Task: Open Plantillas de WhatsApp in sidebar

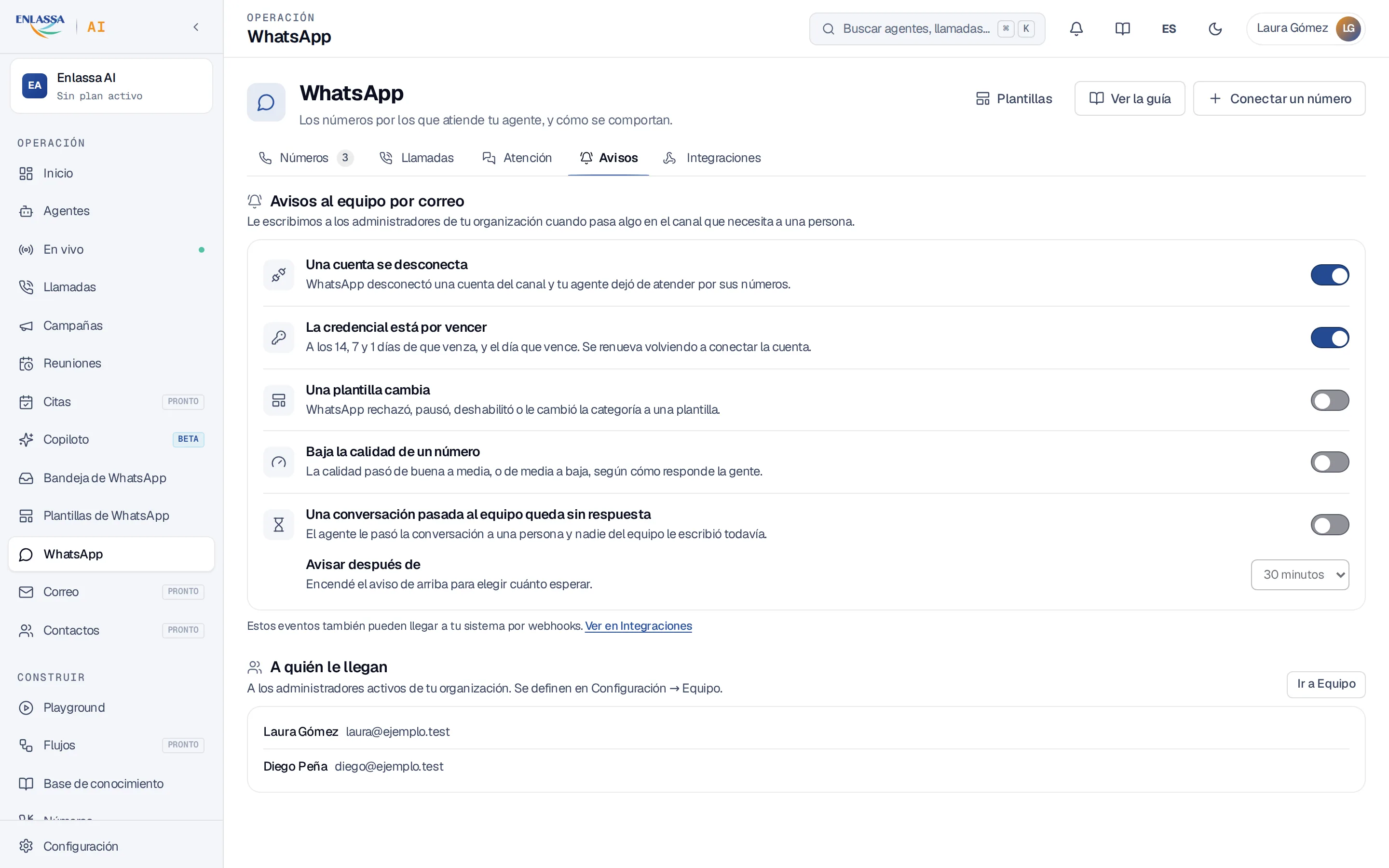Action: coord(111,515)
